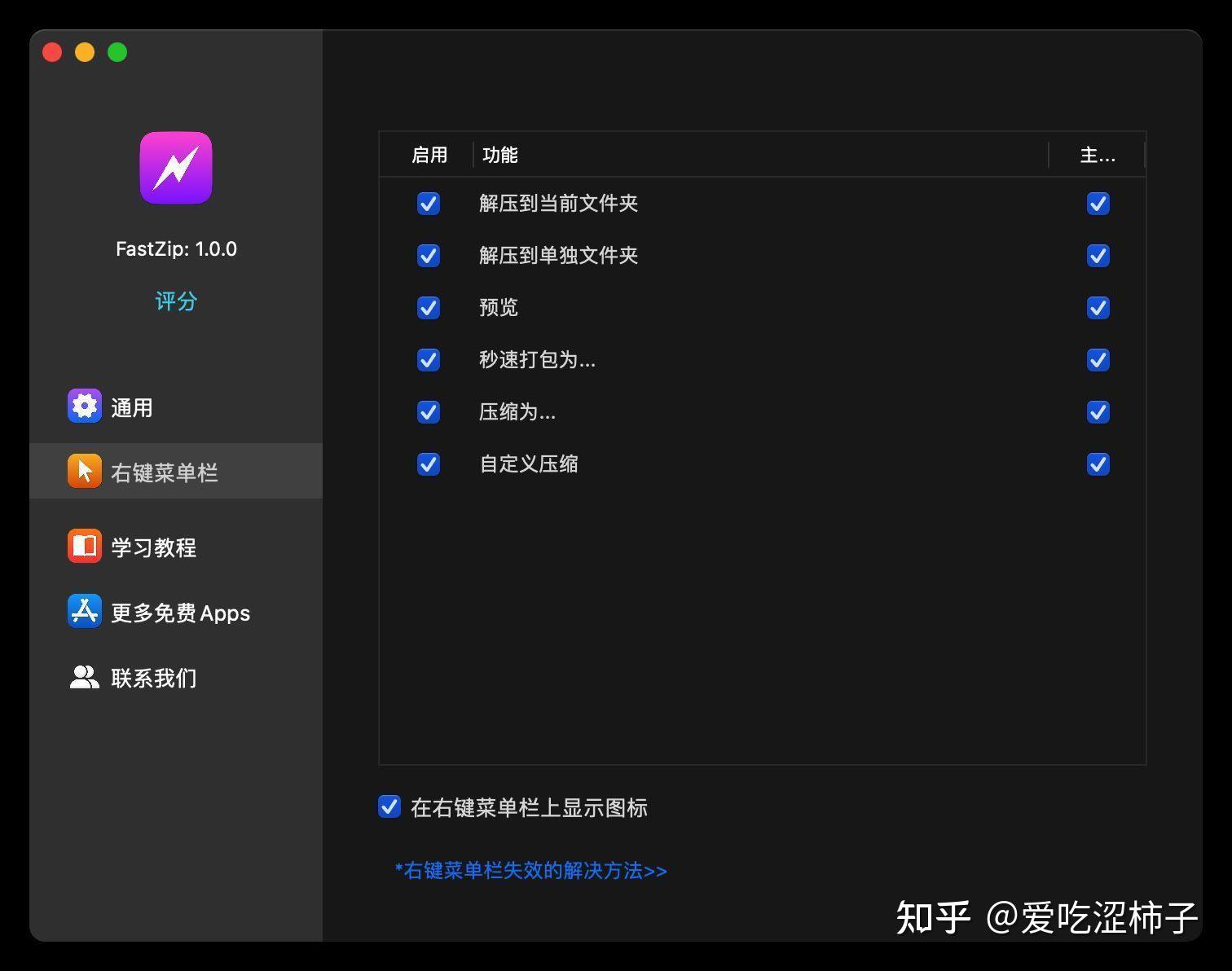1232x971 pixels.
Task: Click the people icon beside 联系我们
Action: [x=83, y=677]
